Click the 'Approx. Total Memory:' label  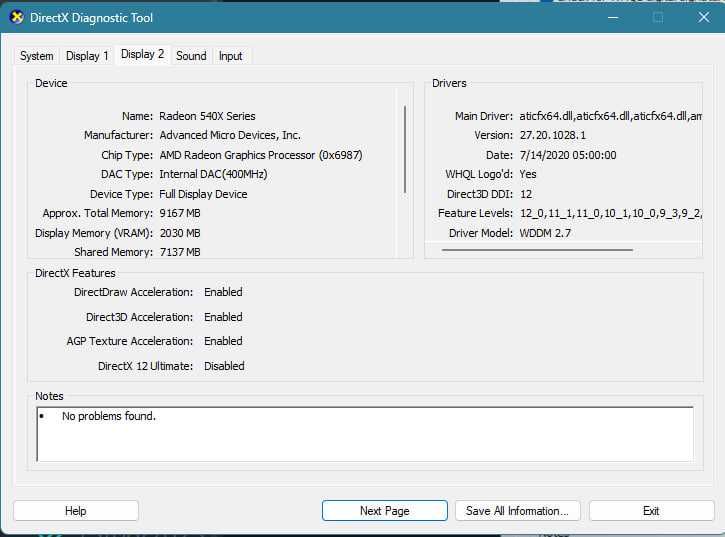98,213
